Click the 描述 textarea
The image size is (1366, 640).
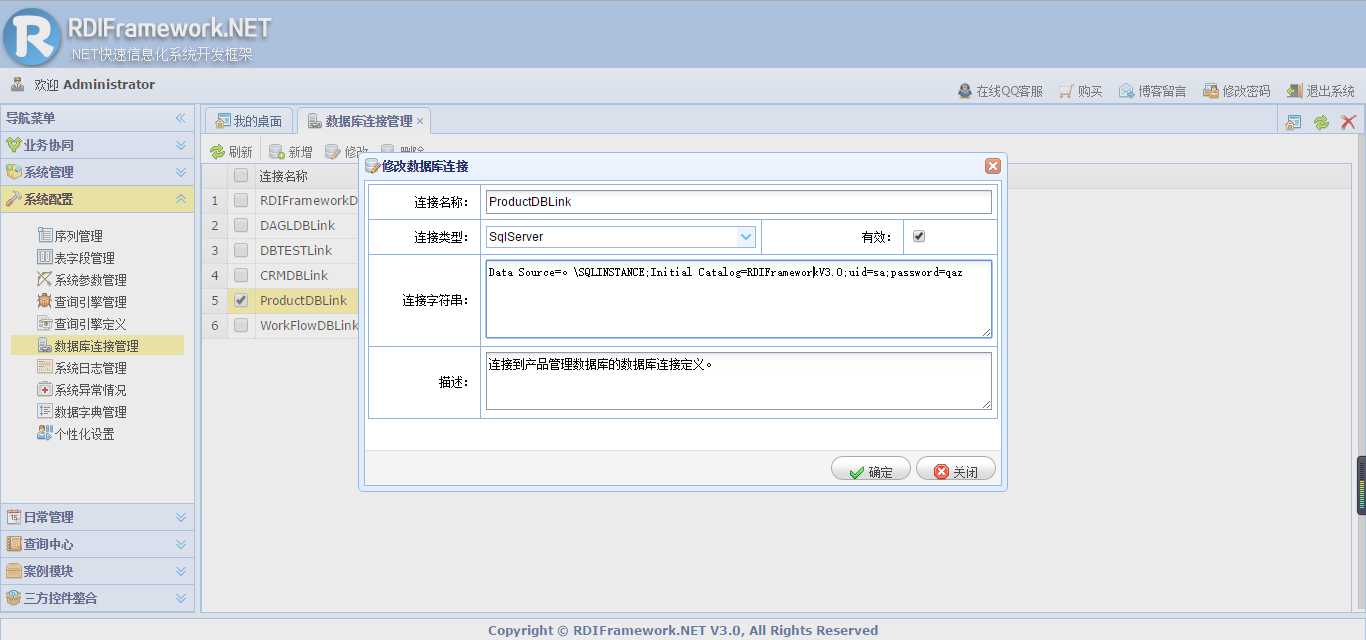739,381
